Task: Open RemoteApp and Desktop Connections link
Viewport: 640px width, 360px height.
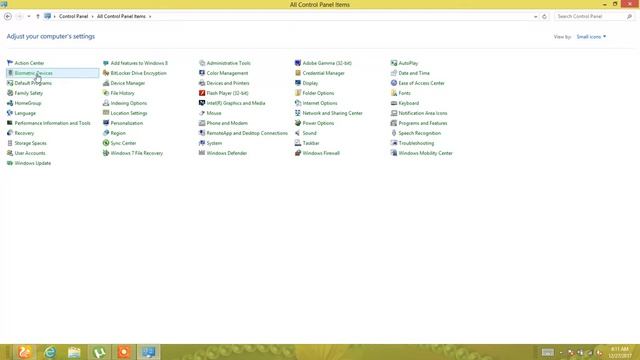Action: pos(247,133)
